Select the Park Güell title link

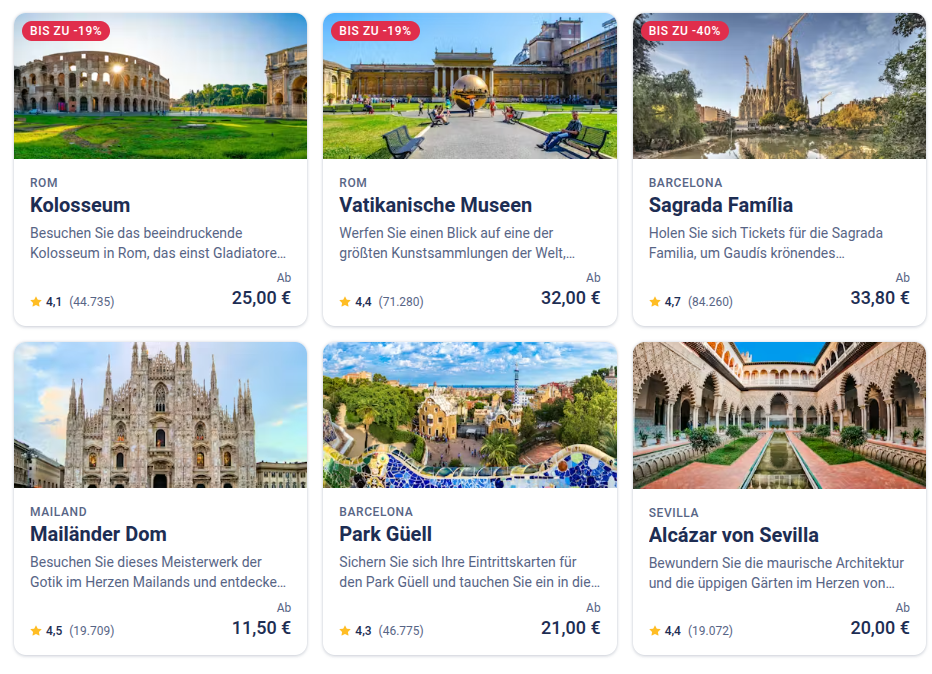[386, 535]
